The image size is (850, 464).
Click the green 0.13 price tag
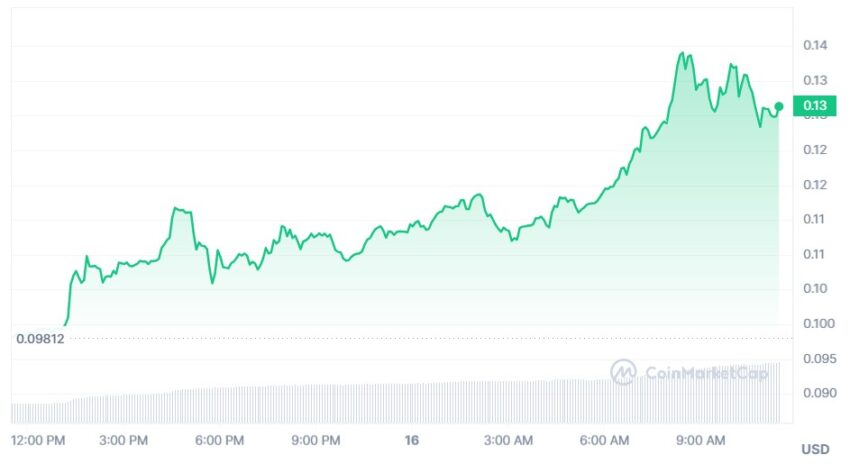[815, 106]
